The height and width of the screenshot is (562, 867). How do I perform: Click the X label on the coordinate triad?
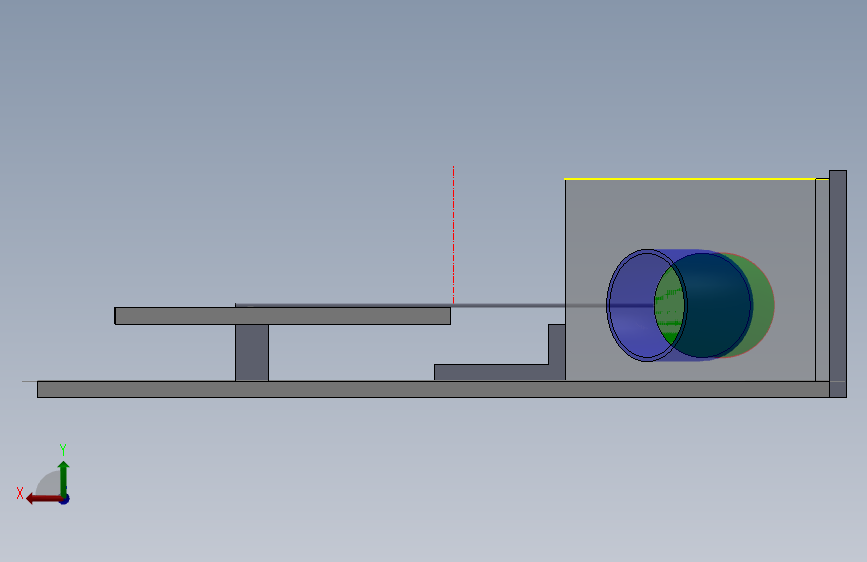[20, 493]
